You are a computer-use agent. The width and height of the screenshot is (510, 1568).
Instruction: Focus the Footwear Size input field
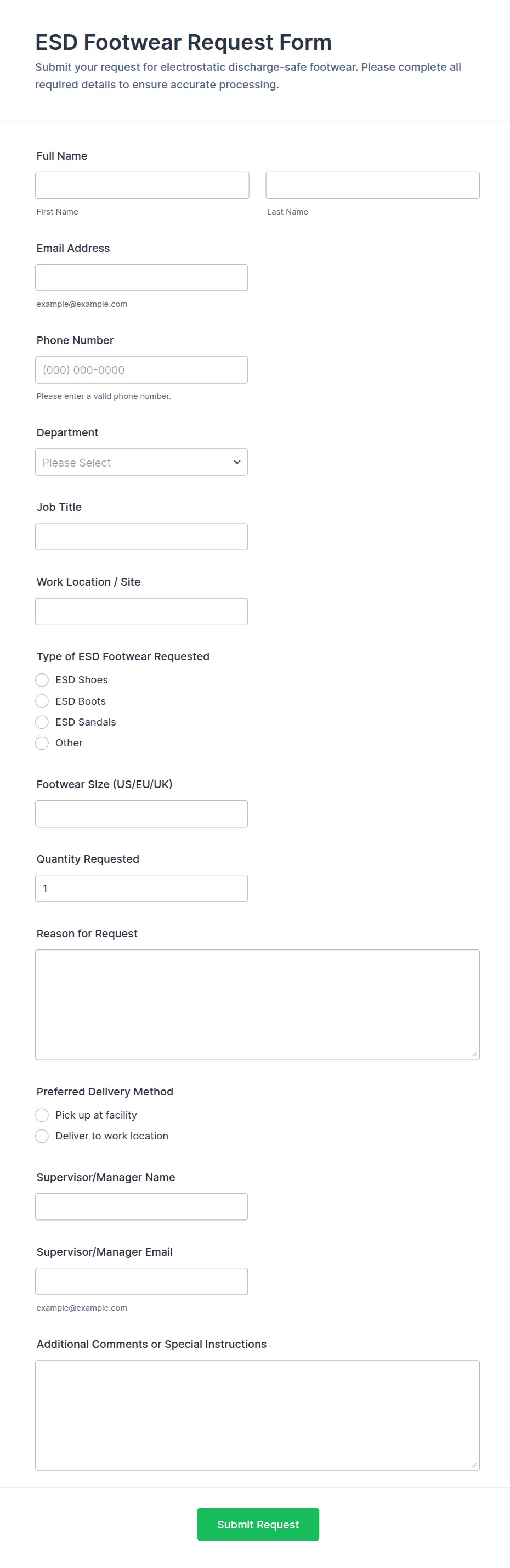pos(141,814)
